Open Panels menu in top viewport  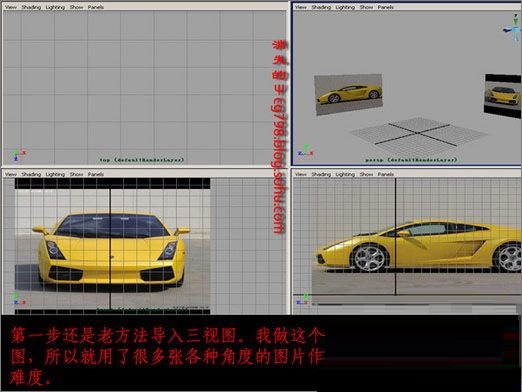[x=96, y=7]
